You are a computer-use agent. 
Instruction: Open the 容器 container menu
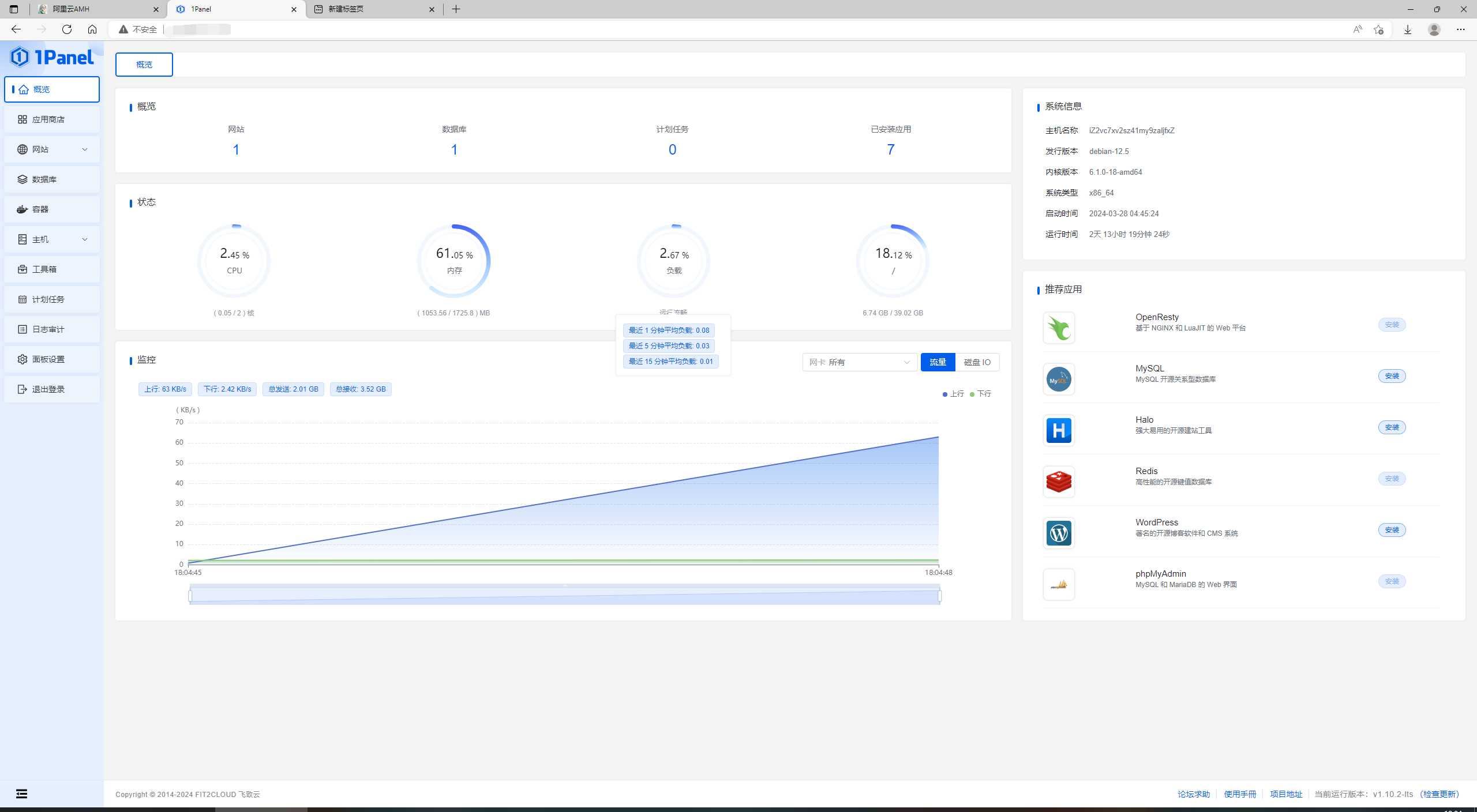click(52, 209)
